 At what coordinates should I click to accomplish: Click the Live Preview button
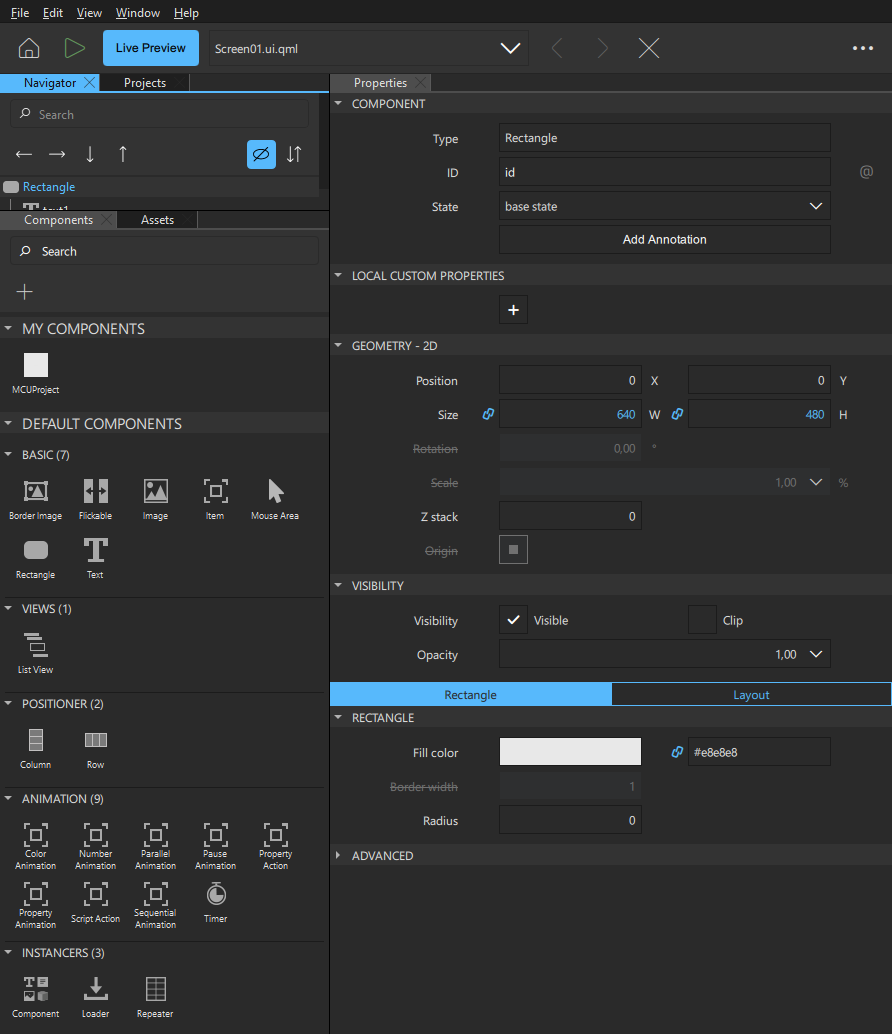tap(150, 48)
